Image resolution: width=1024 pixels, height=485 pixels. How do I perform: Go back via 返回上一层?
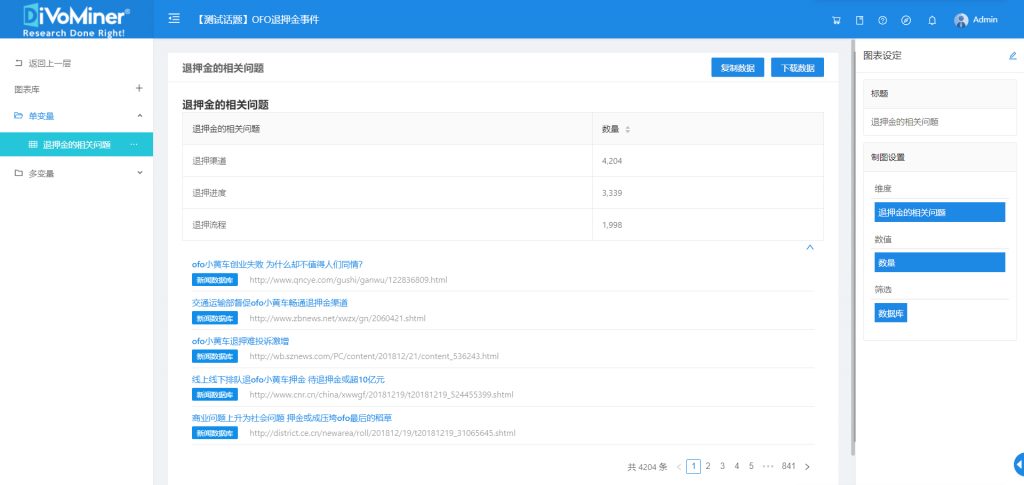42,63
